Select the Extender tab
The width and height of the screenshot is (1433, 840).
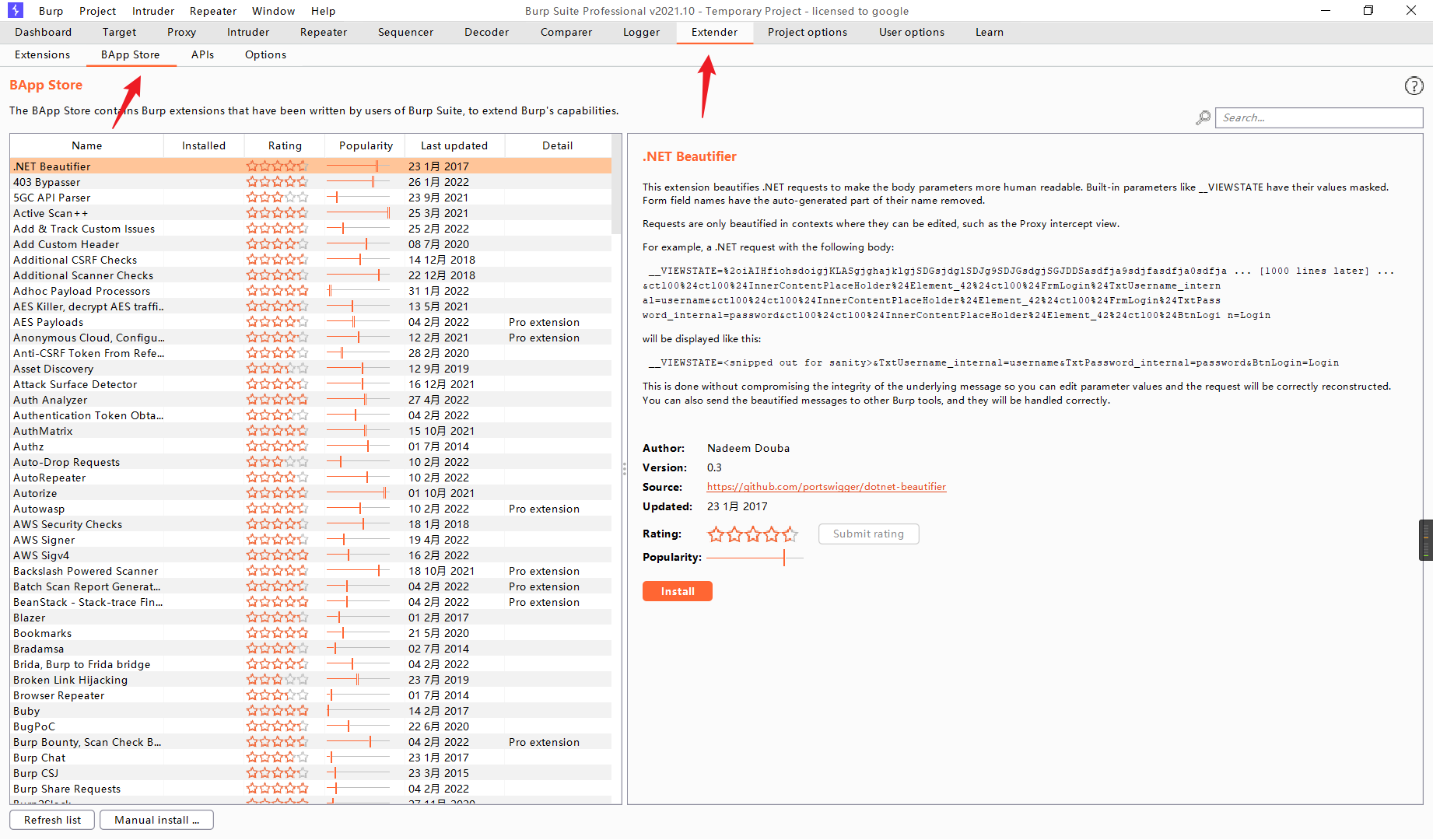(714, 32)
